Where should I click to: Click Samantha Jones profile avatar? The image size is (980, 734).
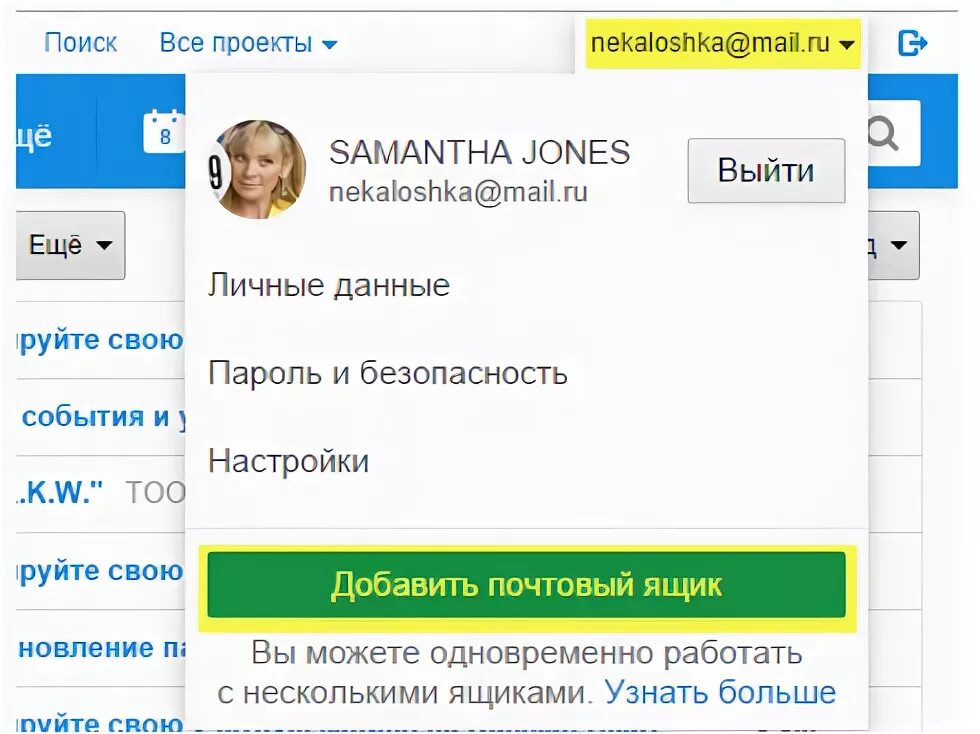click(257, 169)
